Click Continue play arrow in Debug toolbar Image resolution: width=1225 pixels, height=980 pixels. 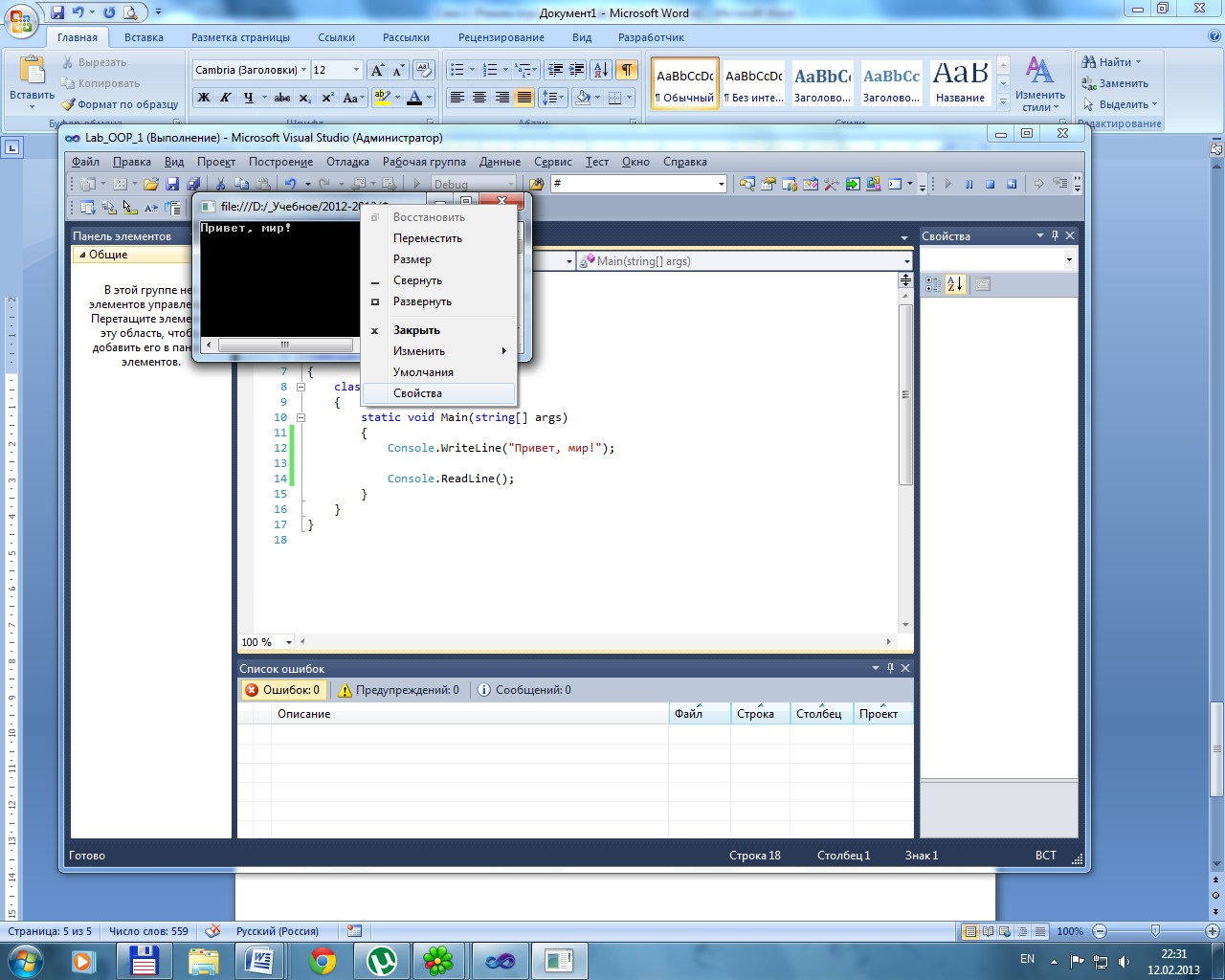click(947, 184)
